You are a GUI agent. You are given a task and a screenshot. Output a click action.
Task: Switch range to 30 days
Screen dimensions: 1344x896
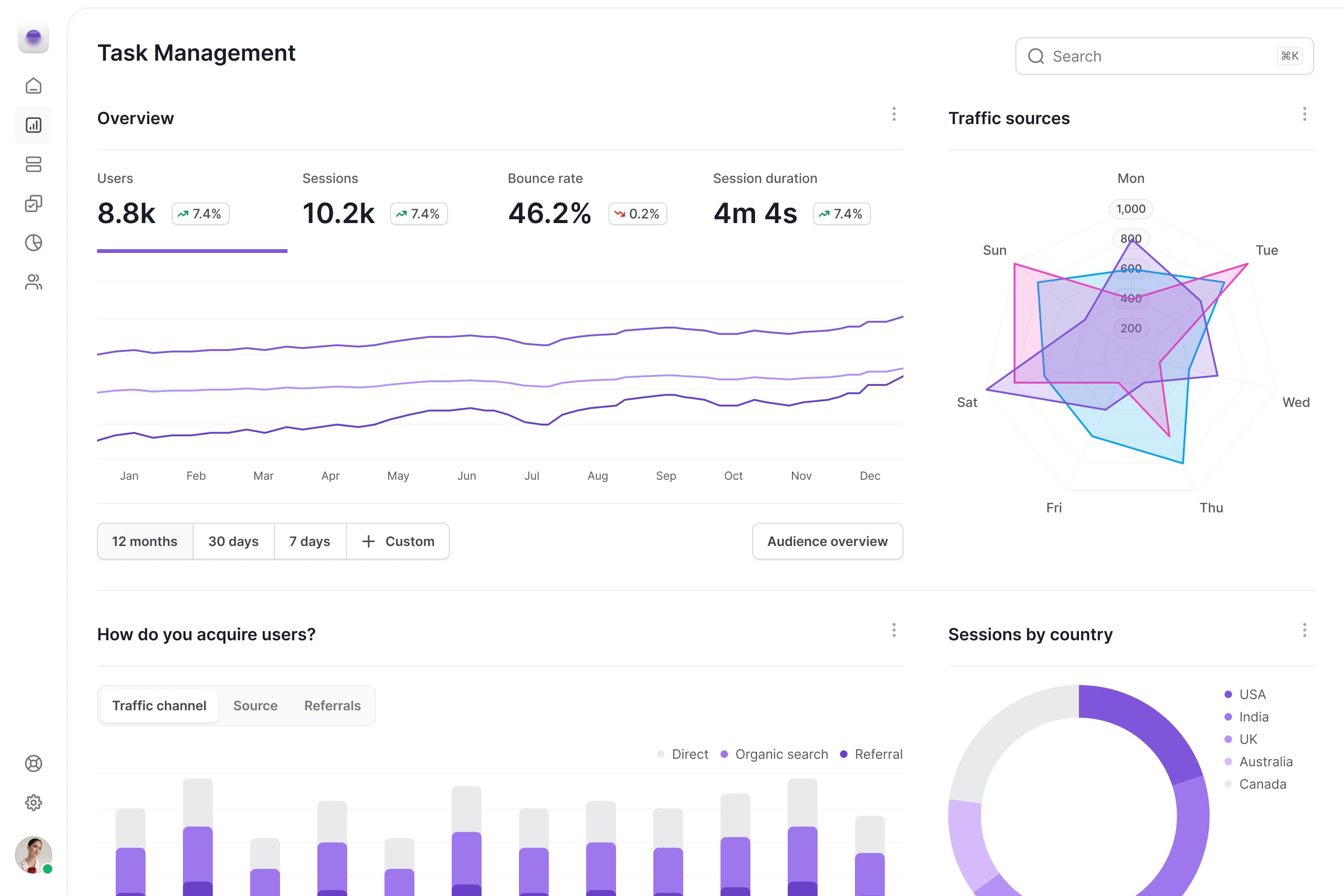tap(233, 541)
